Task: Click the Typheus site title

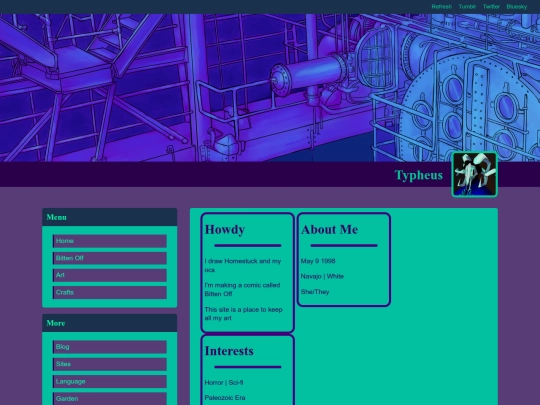Action: pos(418,175)
